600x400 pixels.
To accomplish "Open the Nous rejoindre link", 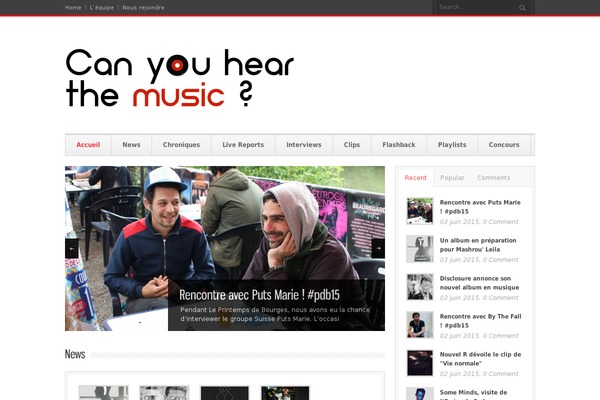I will coord(143,7).
